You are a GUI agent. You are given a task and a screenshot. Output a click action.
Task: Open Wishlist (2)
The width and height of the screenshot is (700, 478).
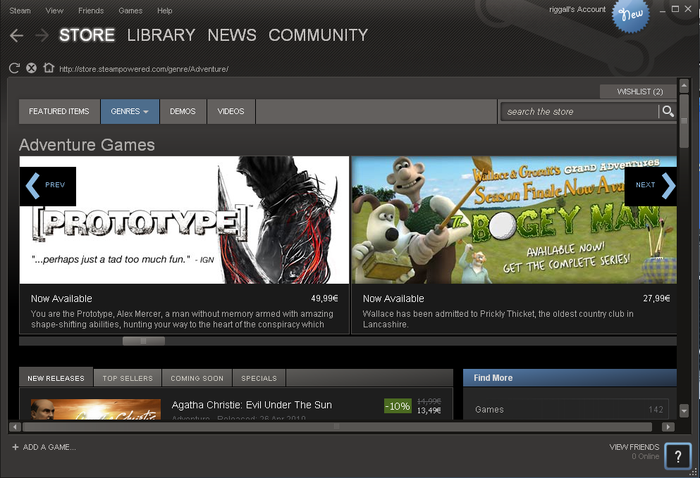point(639,91)
